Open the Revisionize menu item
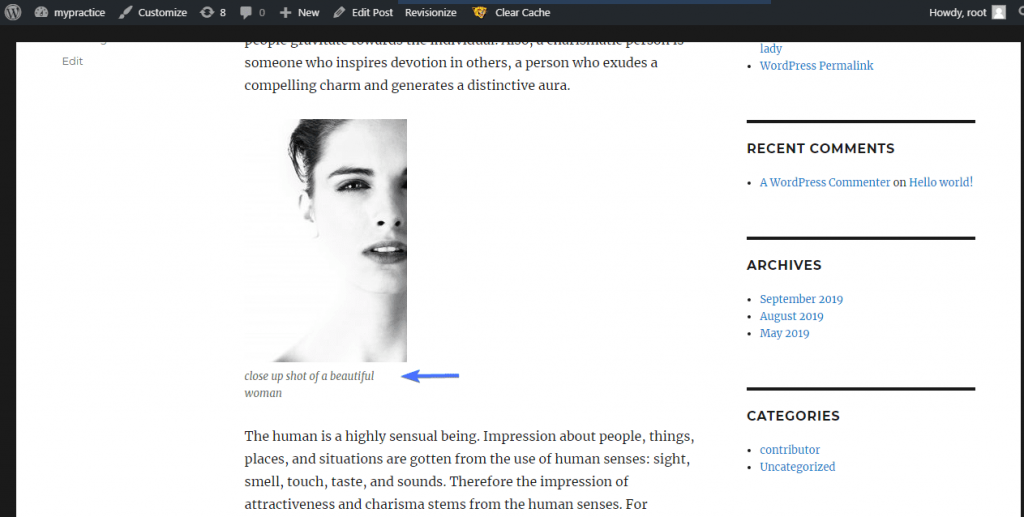The image size is (1024, 517). 430,12
